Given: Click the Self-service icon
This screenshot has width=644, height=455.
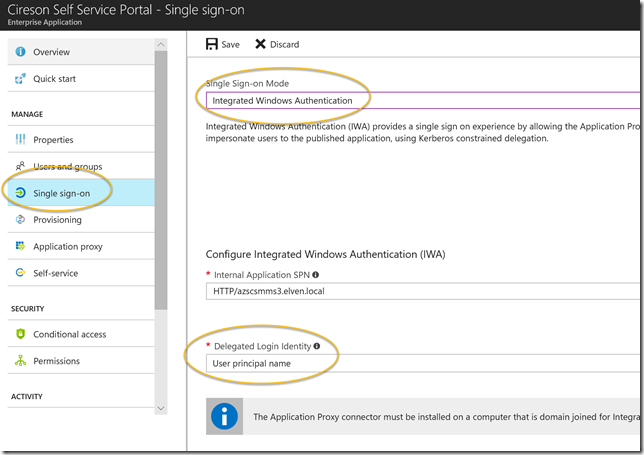Looking at the screenshot, I should coord(20,272).
